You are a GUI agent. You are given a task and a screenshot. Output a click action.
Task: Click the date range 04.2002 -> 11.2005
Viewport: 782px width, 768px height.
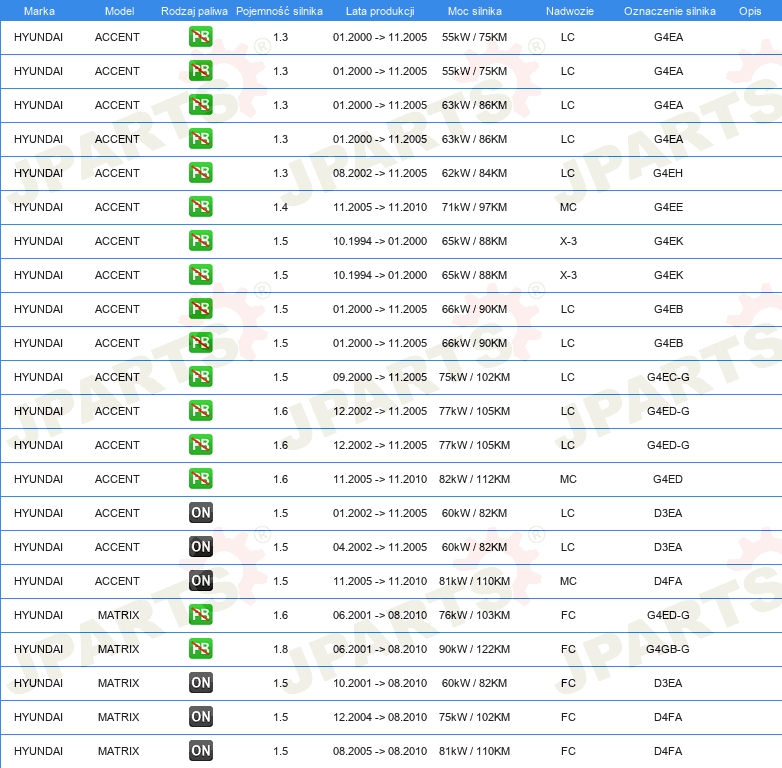[380, 547]
